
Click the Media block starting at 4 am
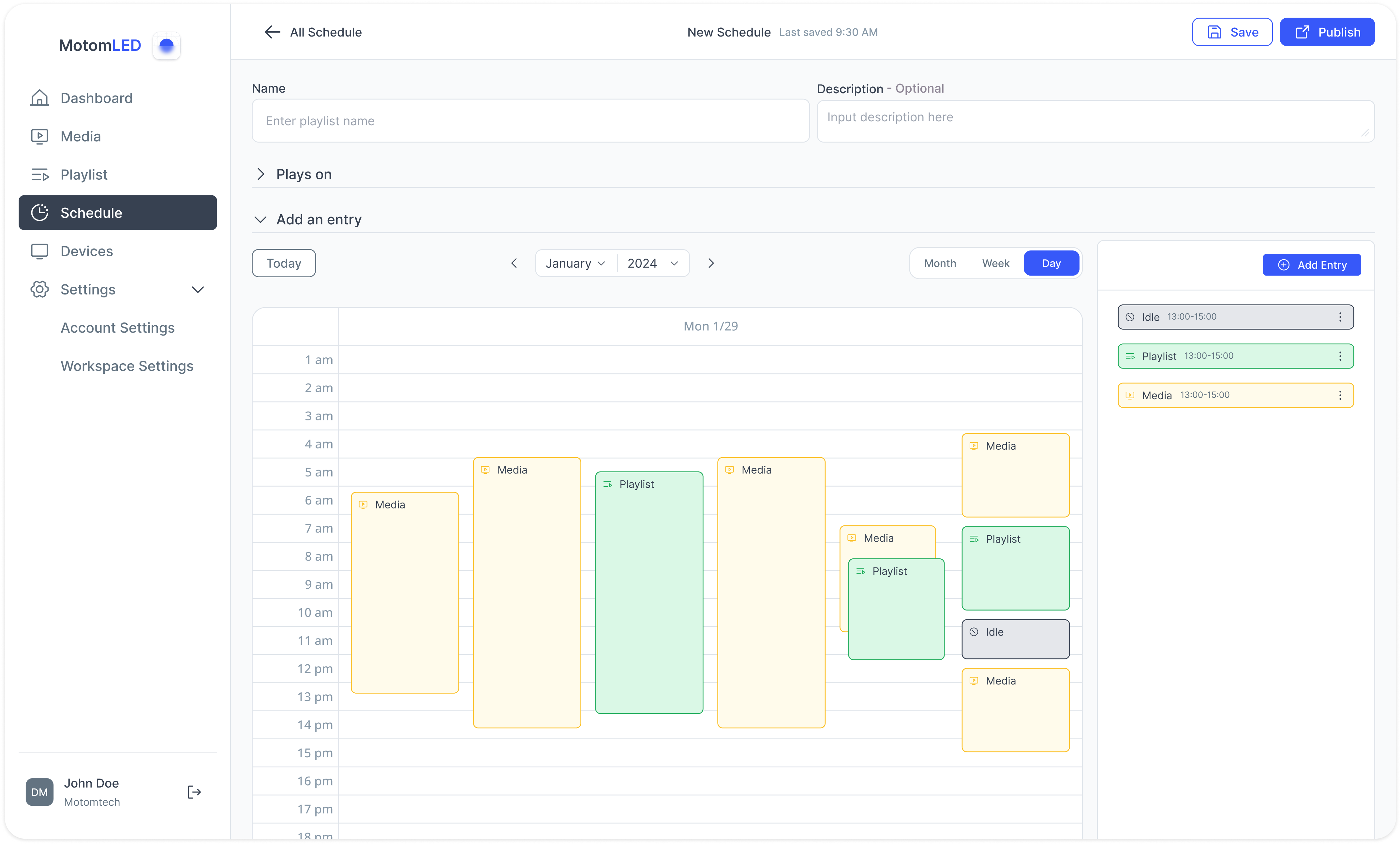click(x=1016, y=475)
